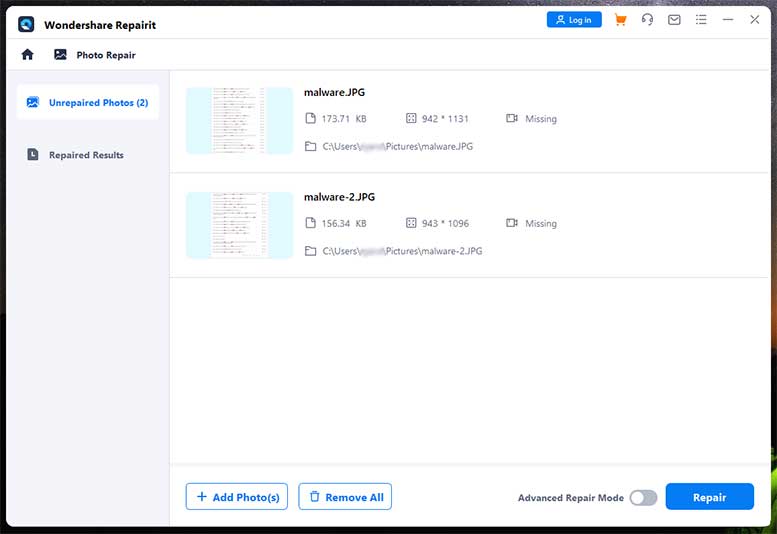Click the 156.34 KB size text
Viewport: 777px width, 534px height.
click(x=344, y=223)
